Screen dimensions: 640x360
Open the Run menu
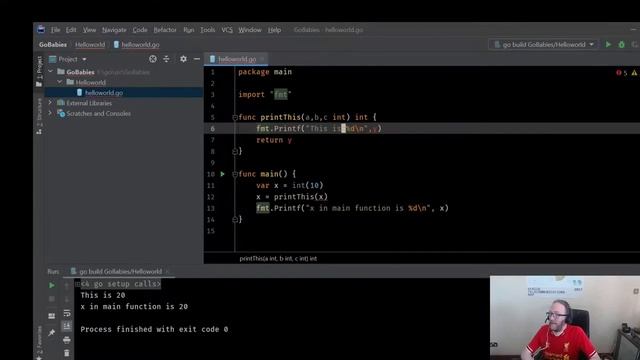(189, 30)
